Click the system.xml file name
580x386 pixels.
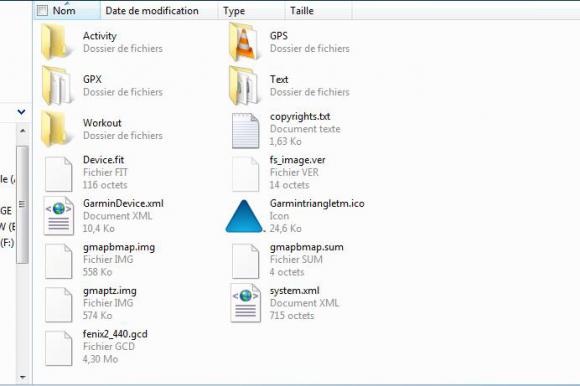[x=294, y=291]
